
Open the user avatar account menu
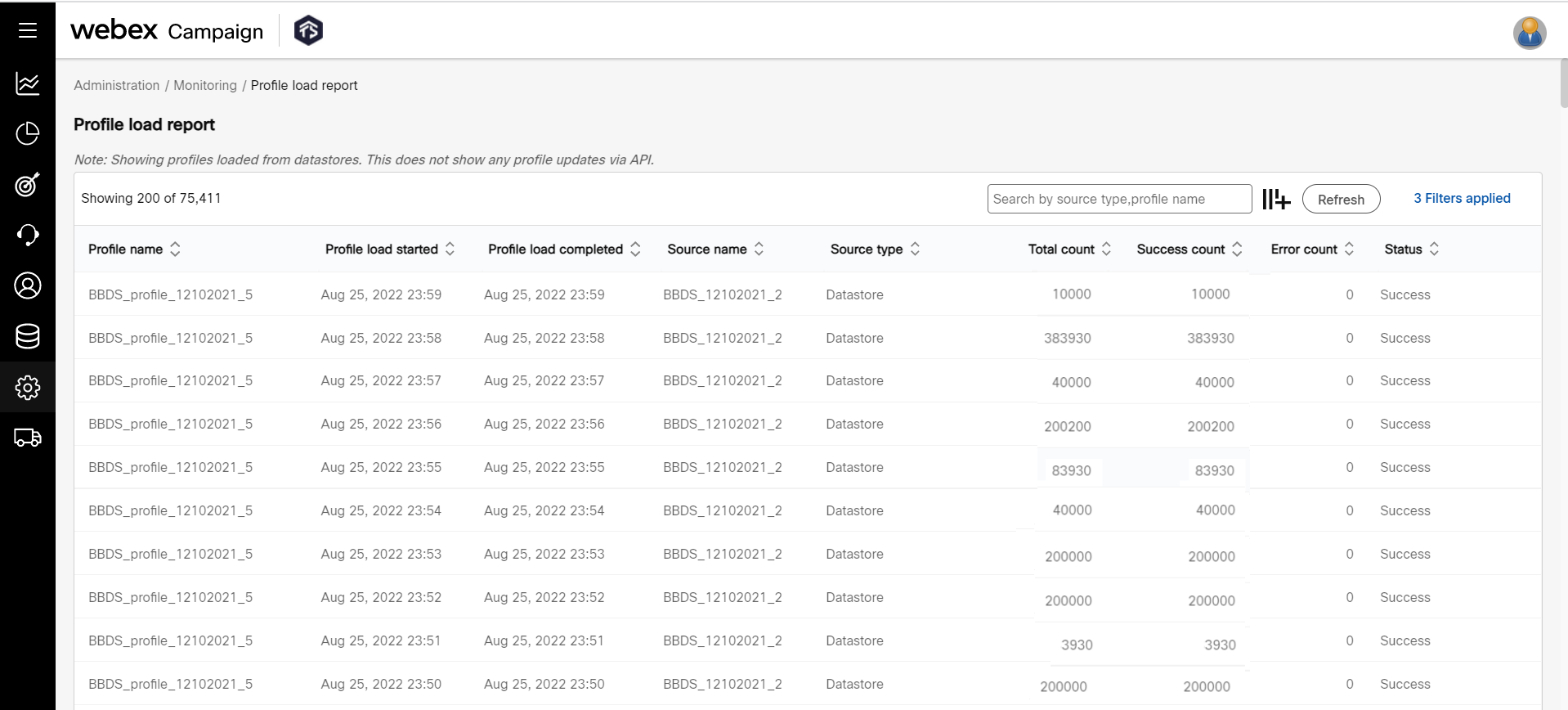[x=1529, y=34]
